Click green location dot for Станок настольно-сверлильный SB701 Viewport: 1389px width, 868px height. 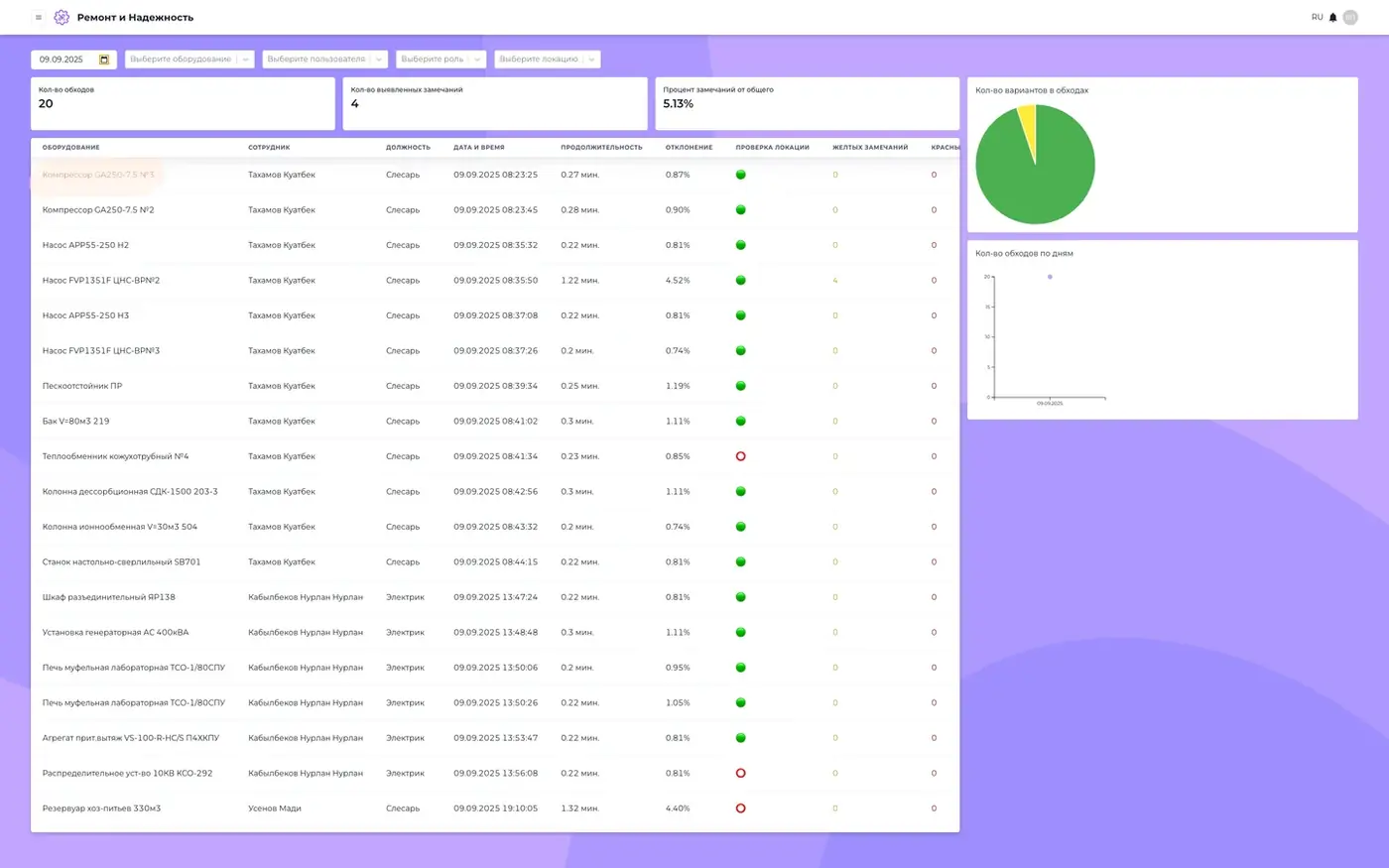pyautogui.click(x=740, y=562)
